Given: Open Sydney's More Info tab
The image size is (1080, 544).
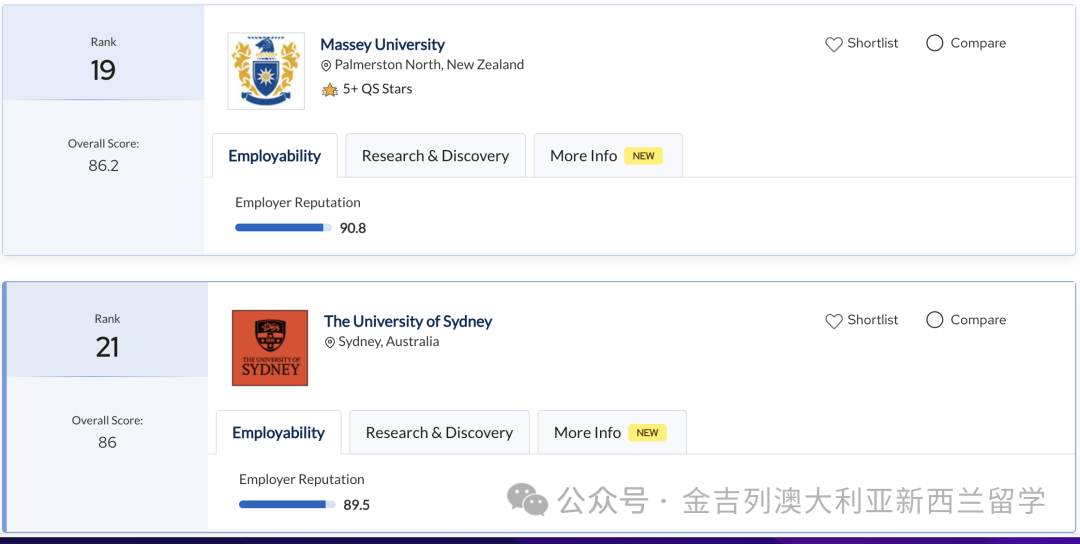Looking at the screenshot, I should [612, 432].
